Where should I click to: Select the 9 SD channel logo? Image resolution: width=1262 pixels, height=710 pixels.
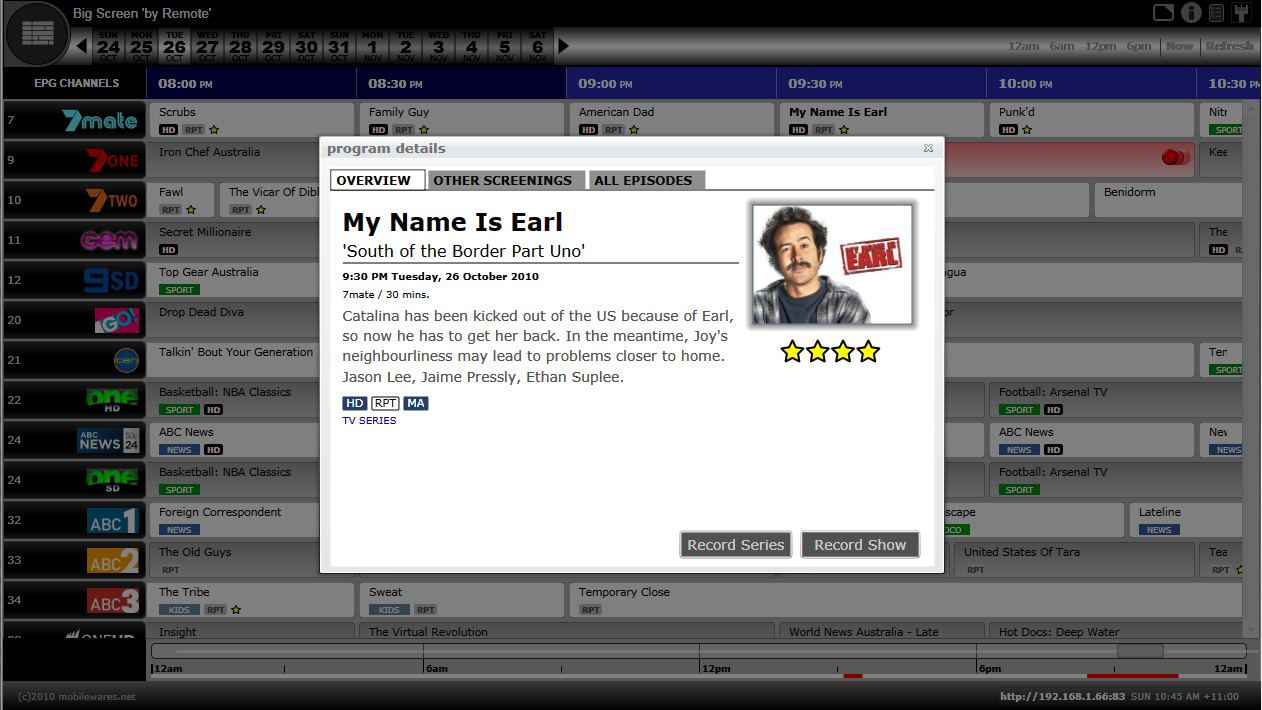(111, 280)
